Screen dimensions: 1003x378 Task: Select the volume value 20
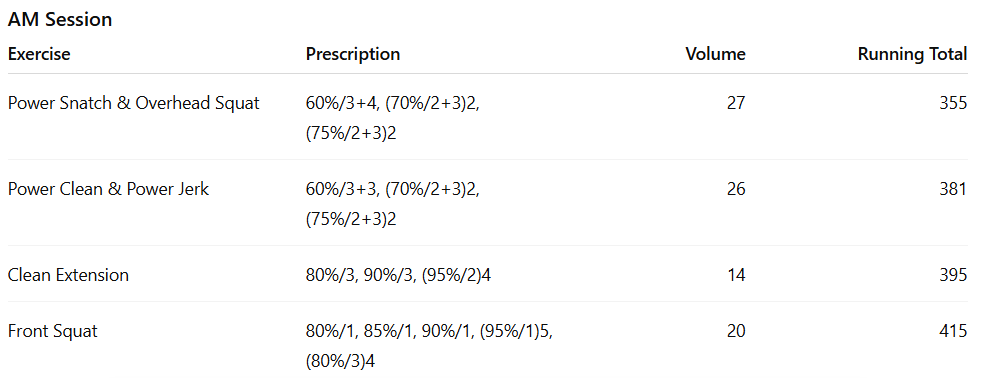tap(736, 331)
